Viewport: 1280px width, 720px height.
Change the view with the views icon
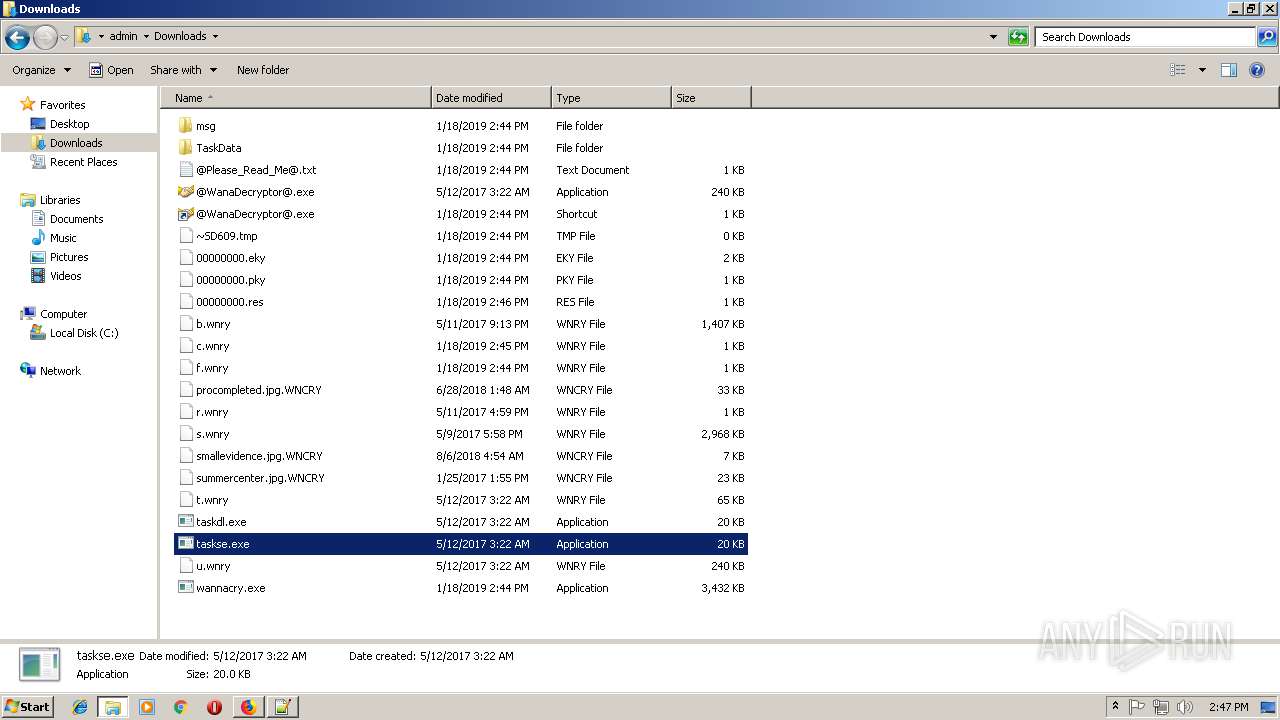click(x=1178, y=70)
